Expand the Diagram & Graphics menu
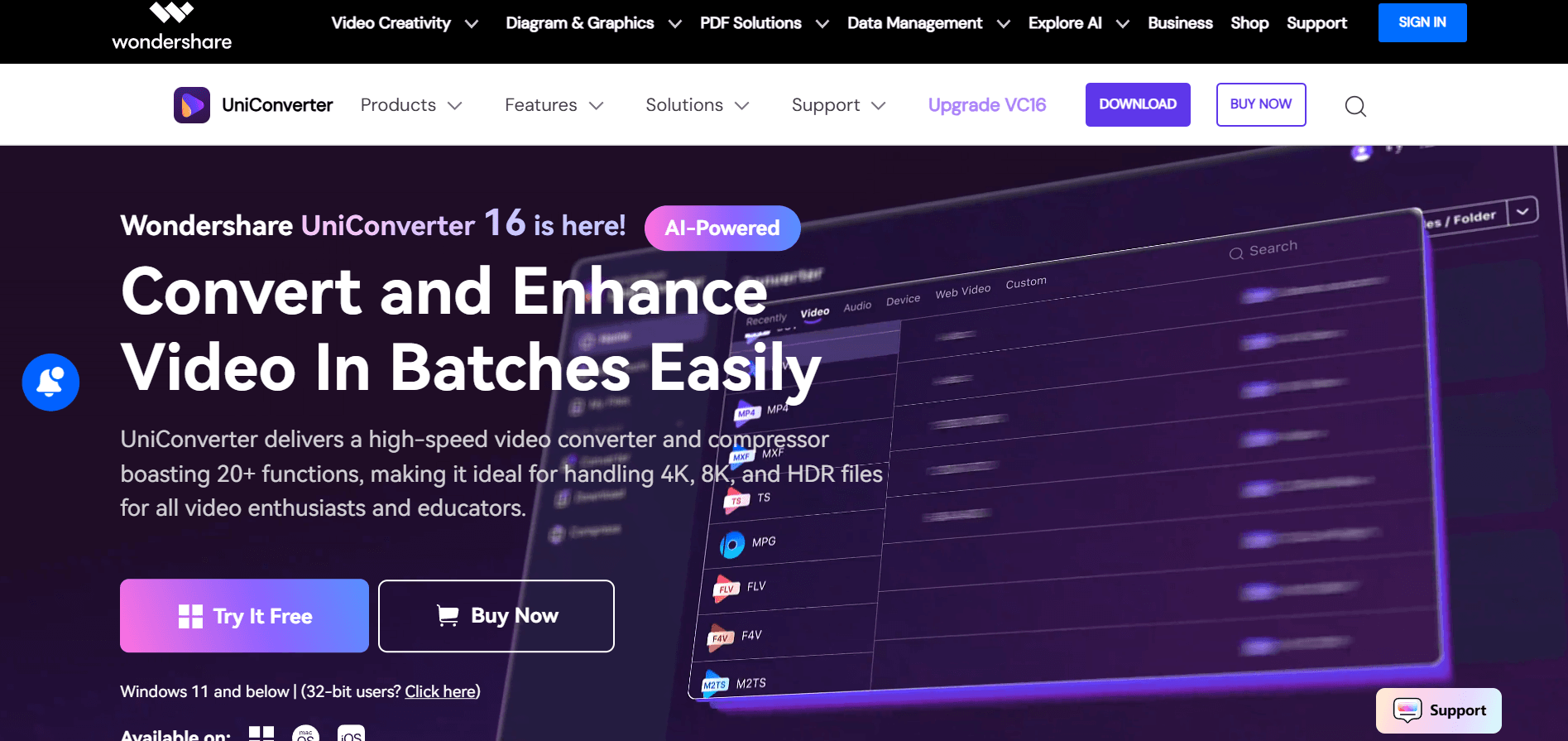This screenshot has width=1568, height=741. pyautogui.click(x=593, y=23)
